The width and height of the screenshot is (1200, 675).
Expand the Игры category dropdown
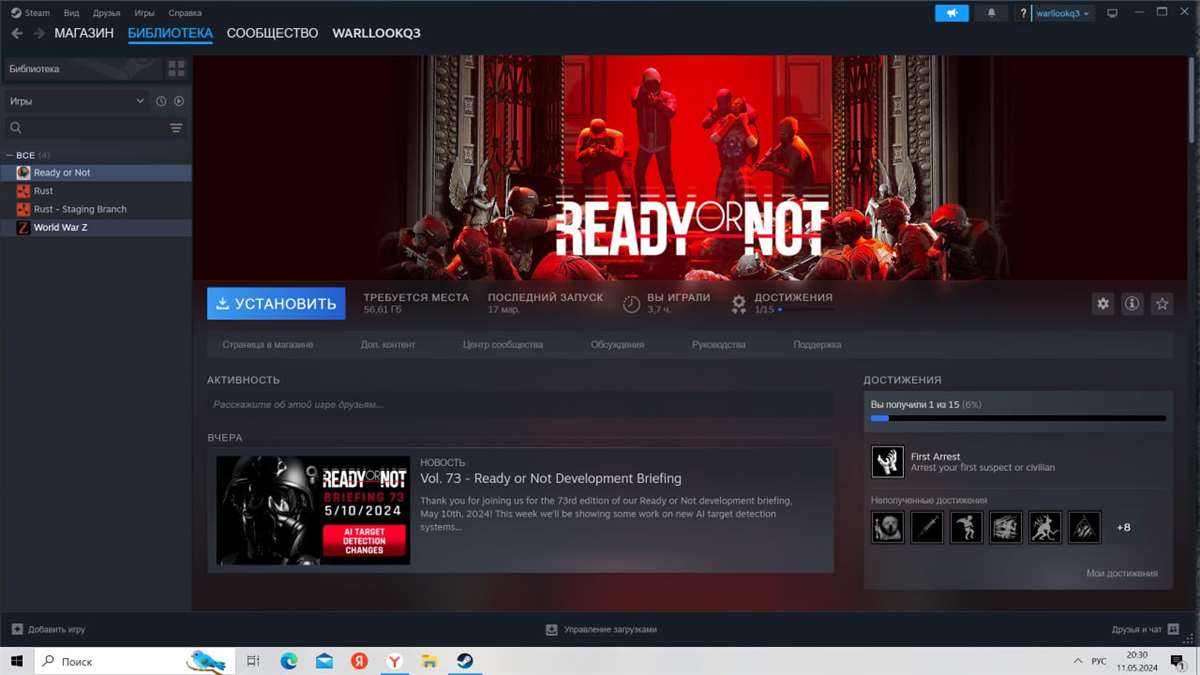pos(140,101)
